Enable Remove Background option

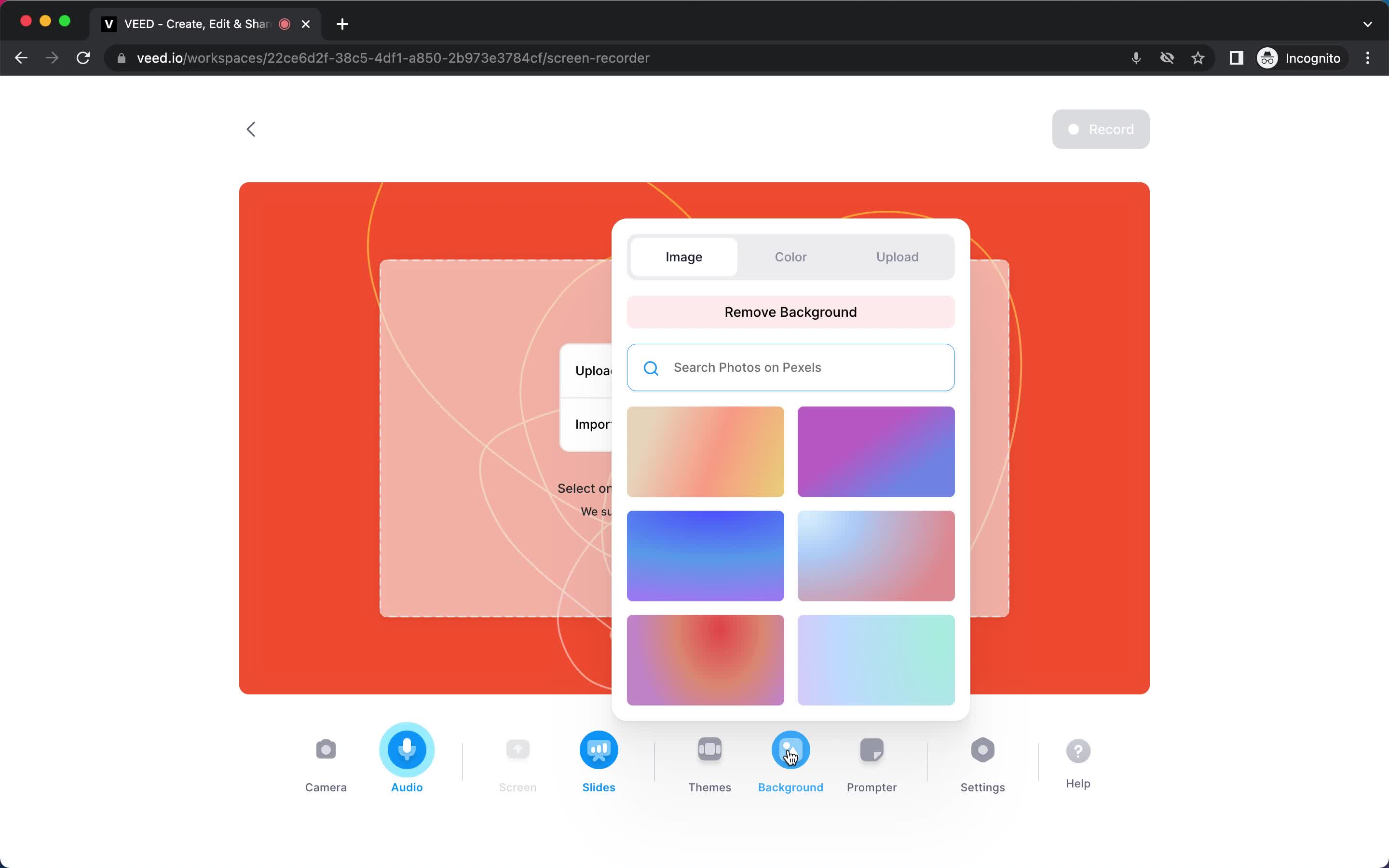pos(791,311)
